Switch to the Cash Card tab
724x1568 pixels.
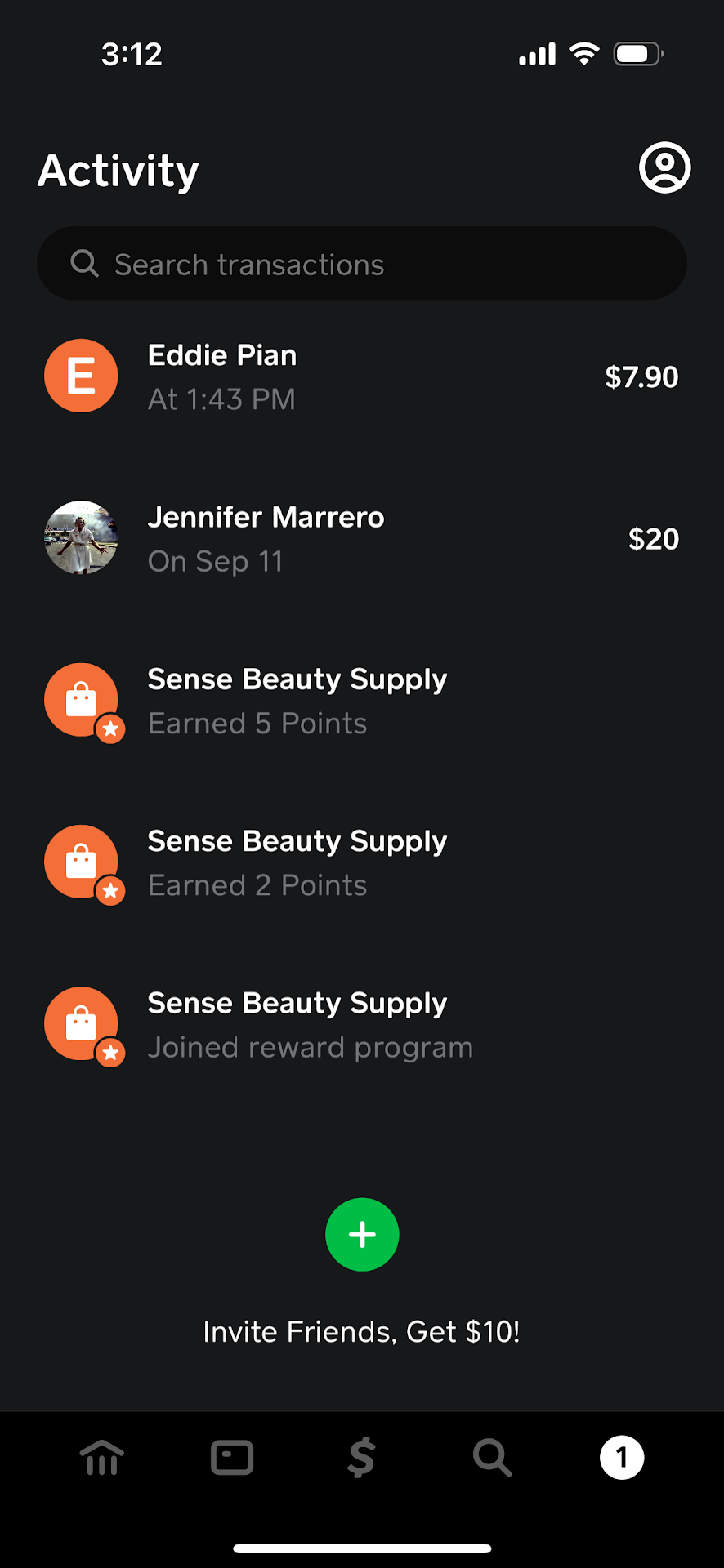click(232, 1458)
